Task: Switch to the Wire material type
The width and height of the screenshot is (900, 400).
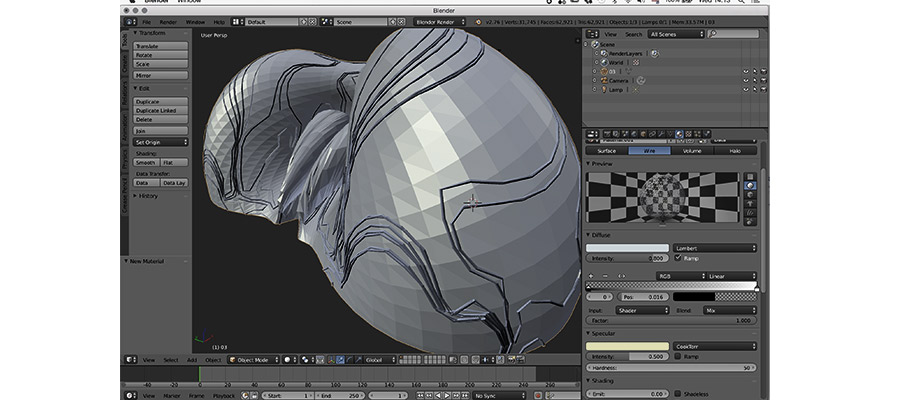Action: coord(649,151)
